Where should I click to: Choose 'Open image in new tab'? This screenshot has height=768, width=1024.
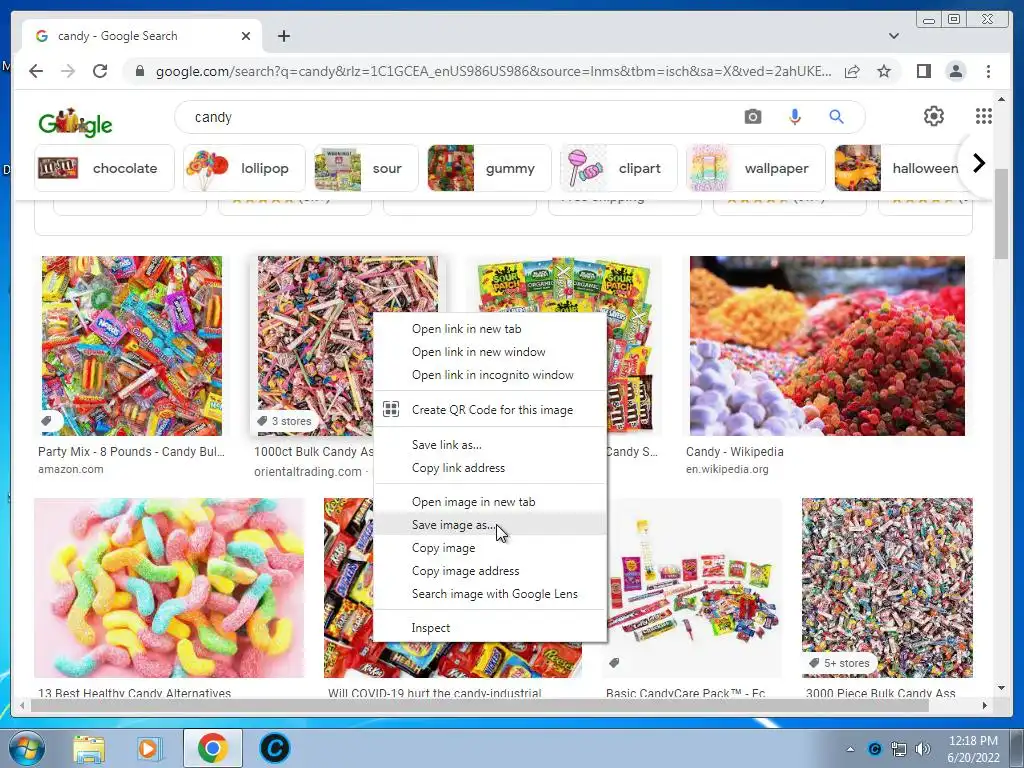pyautogui.click(x=490, y=502)
